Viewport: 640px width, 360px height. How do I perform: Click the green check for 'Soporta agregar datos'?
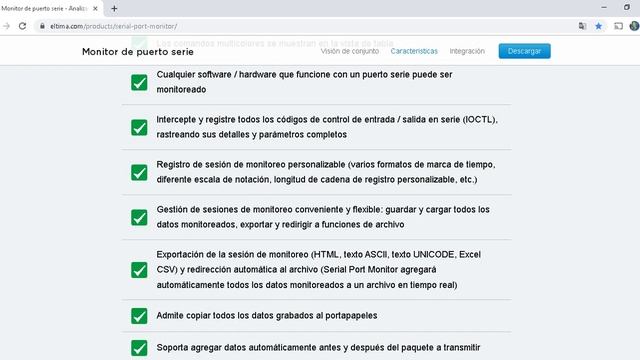[139, 348]
